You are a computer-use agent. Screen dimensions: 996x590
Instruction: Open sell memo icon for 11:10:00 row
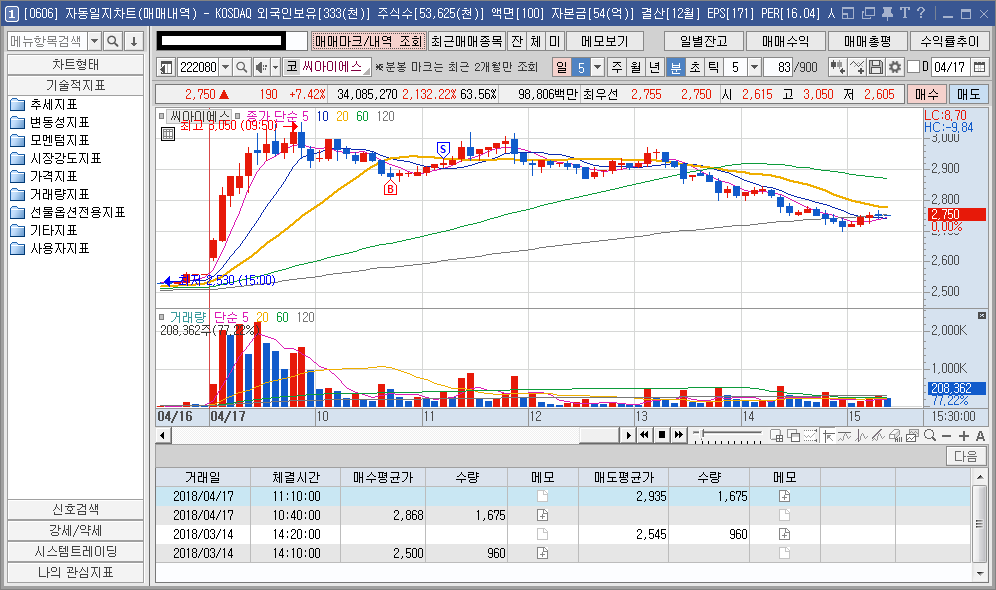(784, 496)
